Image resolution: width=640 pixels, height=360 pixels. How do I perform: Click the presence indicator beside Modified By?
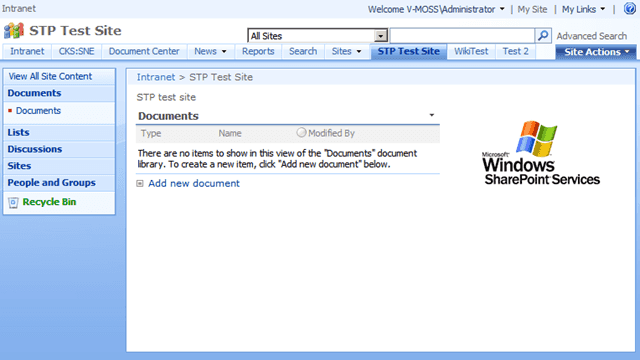pos(301,132)
